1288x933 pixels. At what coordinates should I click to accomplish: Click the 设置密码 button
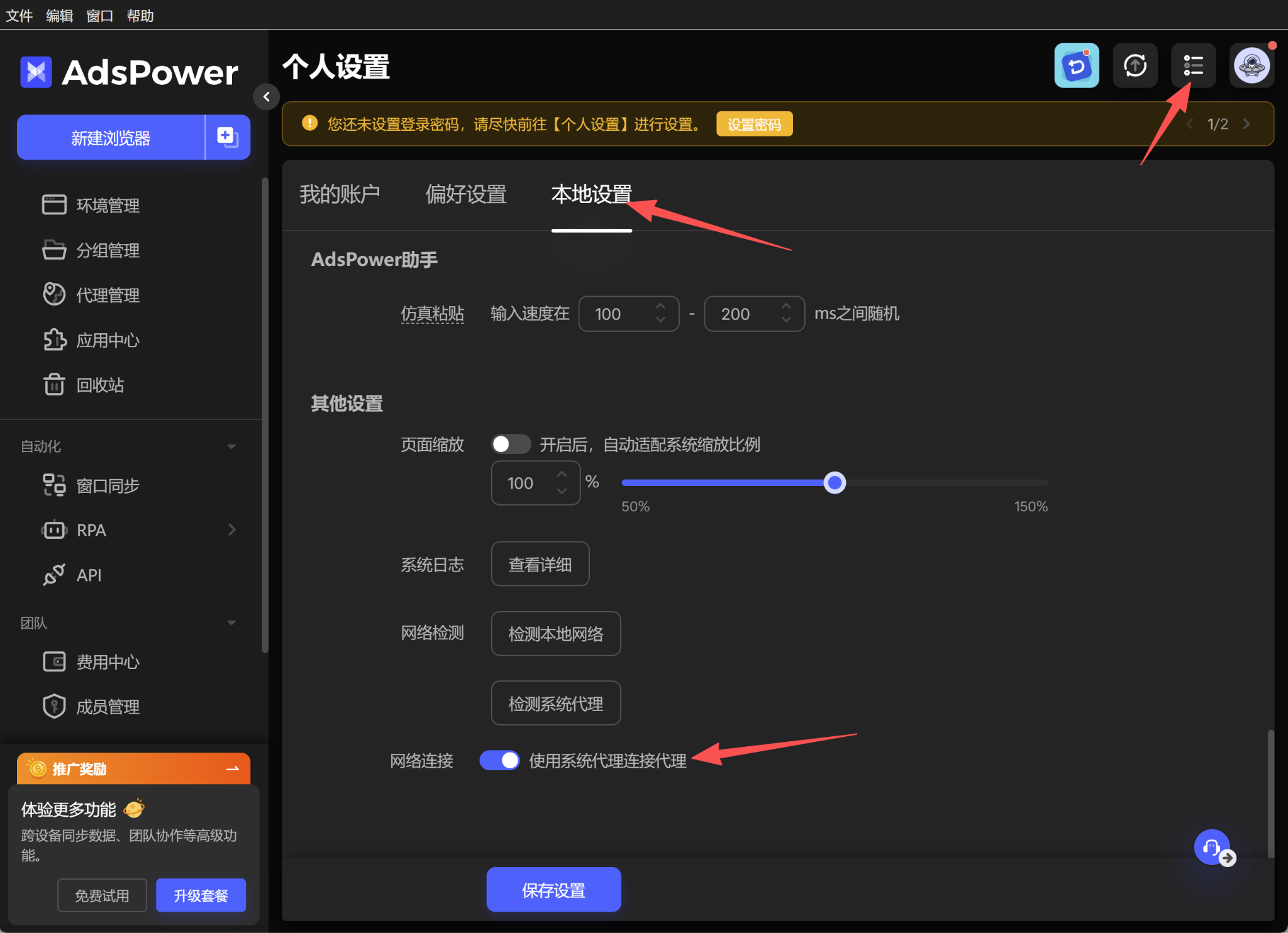tap(753, 124)
